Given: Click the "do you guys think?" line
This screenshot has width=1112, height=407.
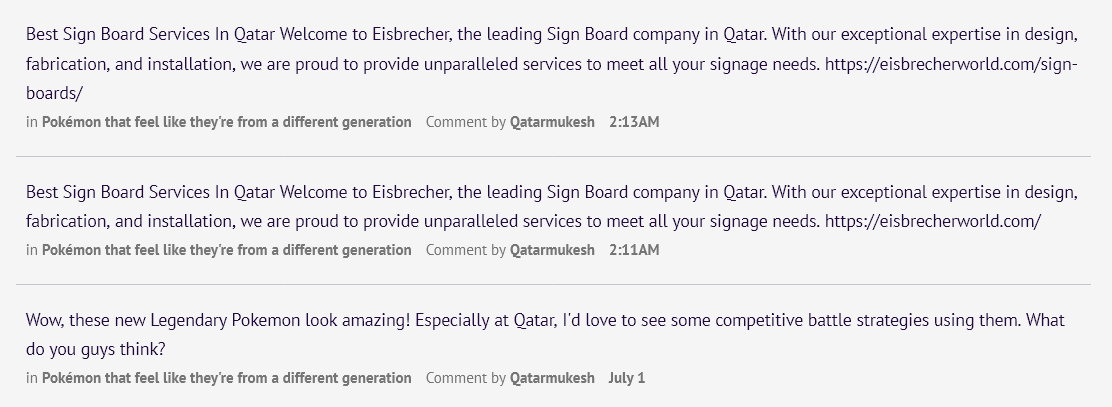Looking at the screenshot, I should [x=95, y=350].
